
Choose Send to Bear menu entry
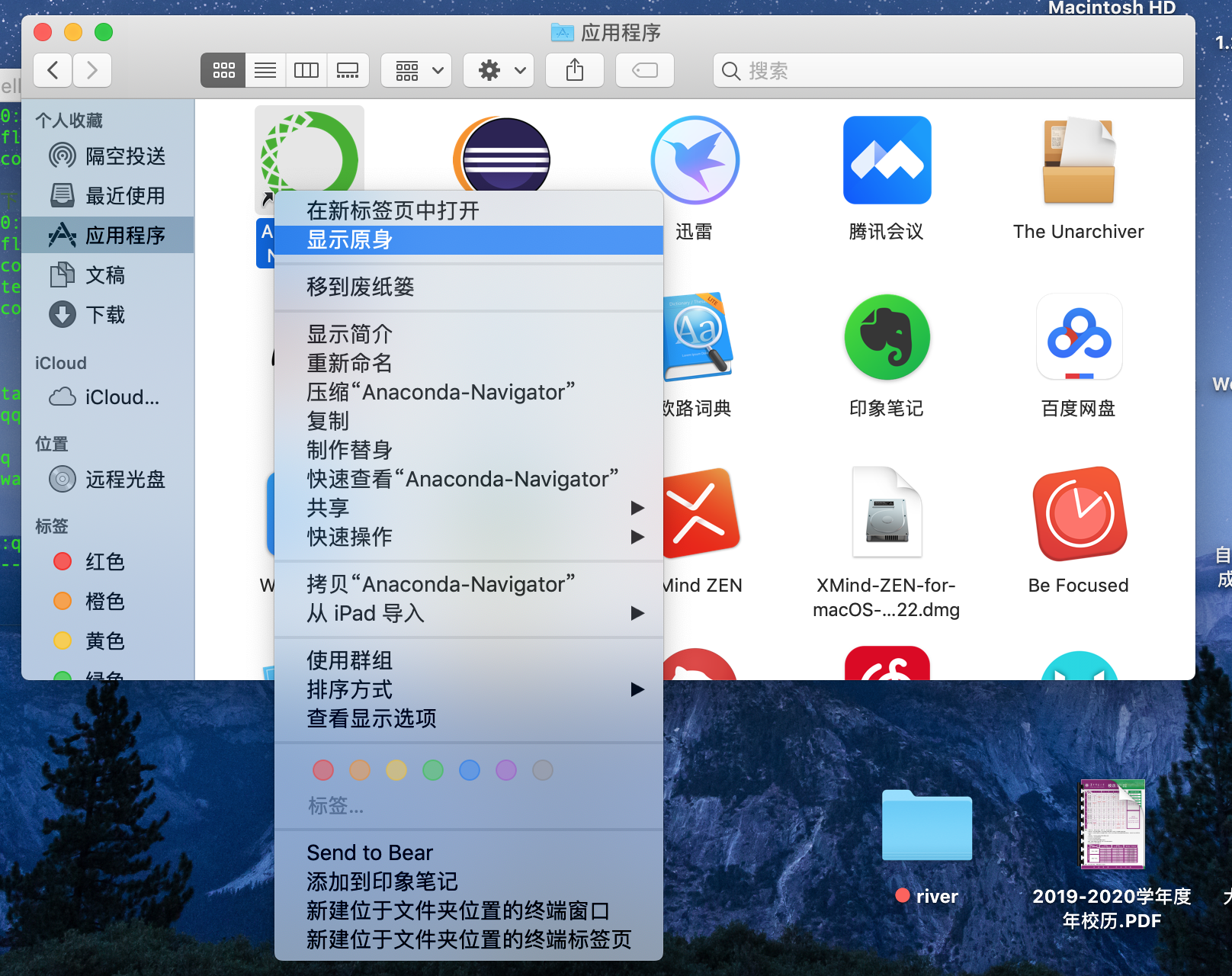coord(468,852)
